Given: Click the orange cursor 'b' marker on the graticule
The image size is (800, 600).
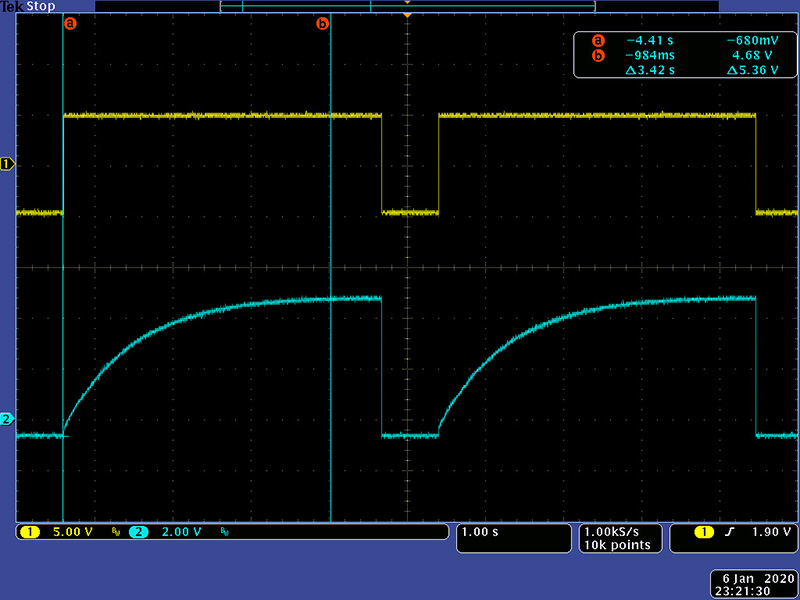Looking at the screenshot, I should click(322, 23).
